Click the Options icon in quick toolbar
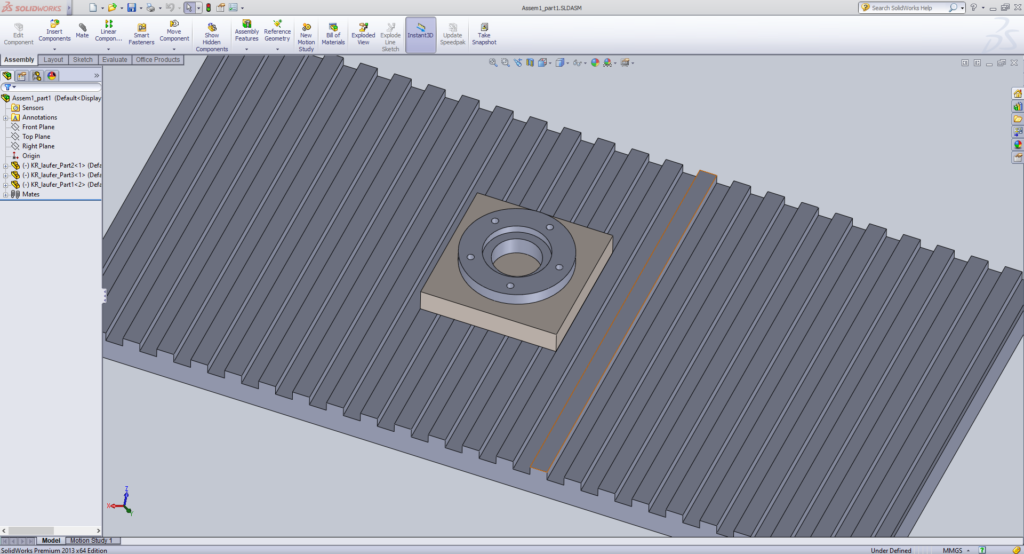This screenshot has width=1024, height=554. [x=233, y=8]
